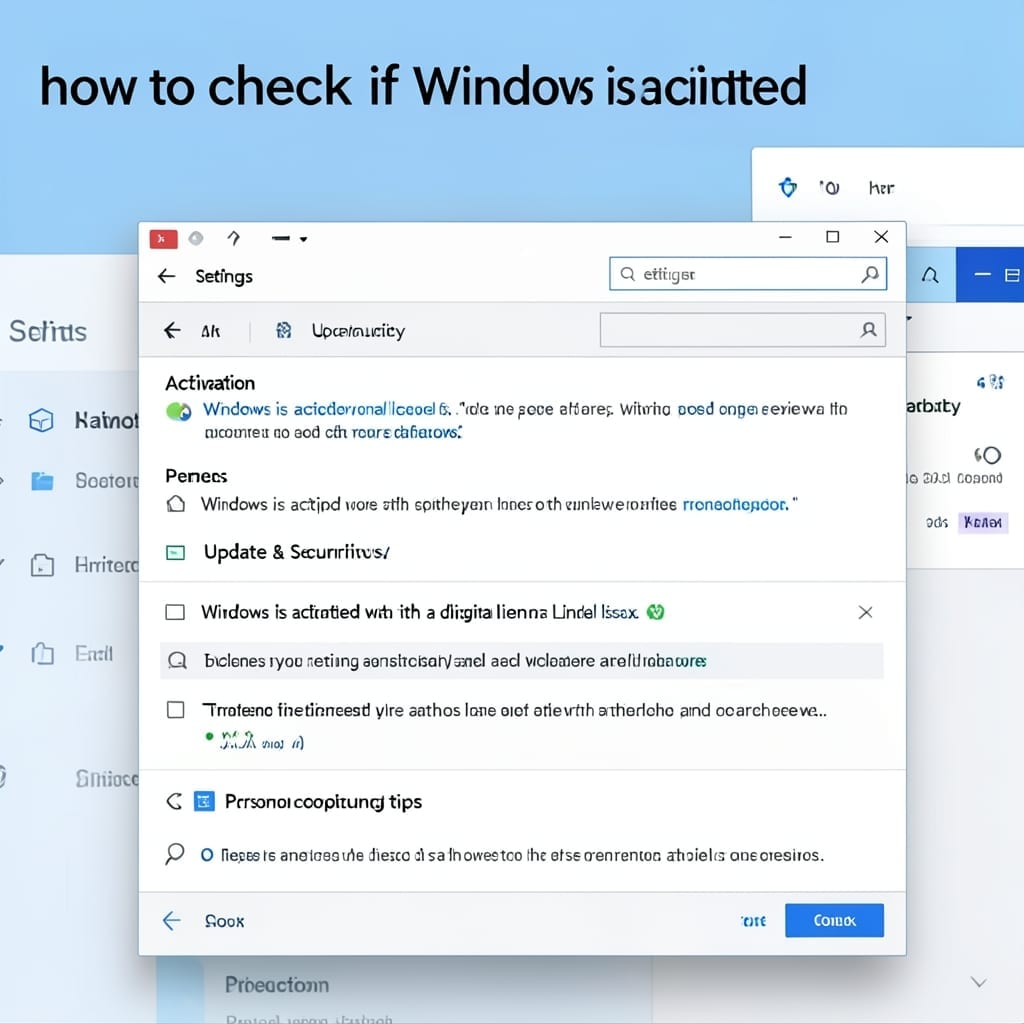Click the magnifier icon in the bottom row
This screenshot has height=1024, width=1024.
point(174,854)
